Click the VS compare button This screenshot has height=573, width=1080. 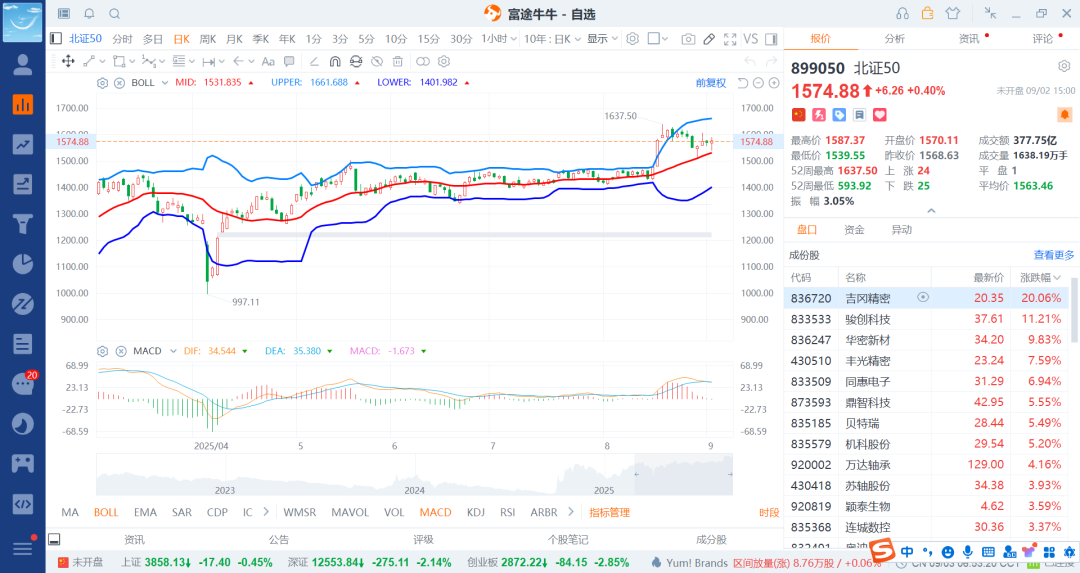click(x=751, y=39)
